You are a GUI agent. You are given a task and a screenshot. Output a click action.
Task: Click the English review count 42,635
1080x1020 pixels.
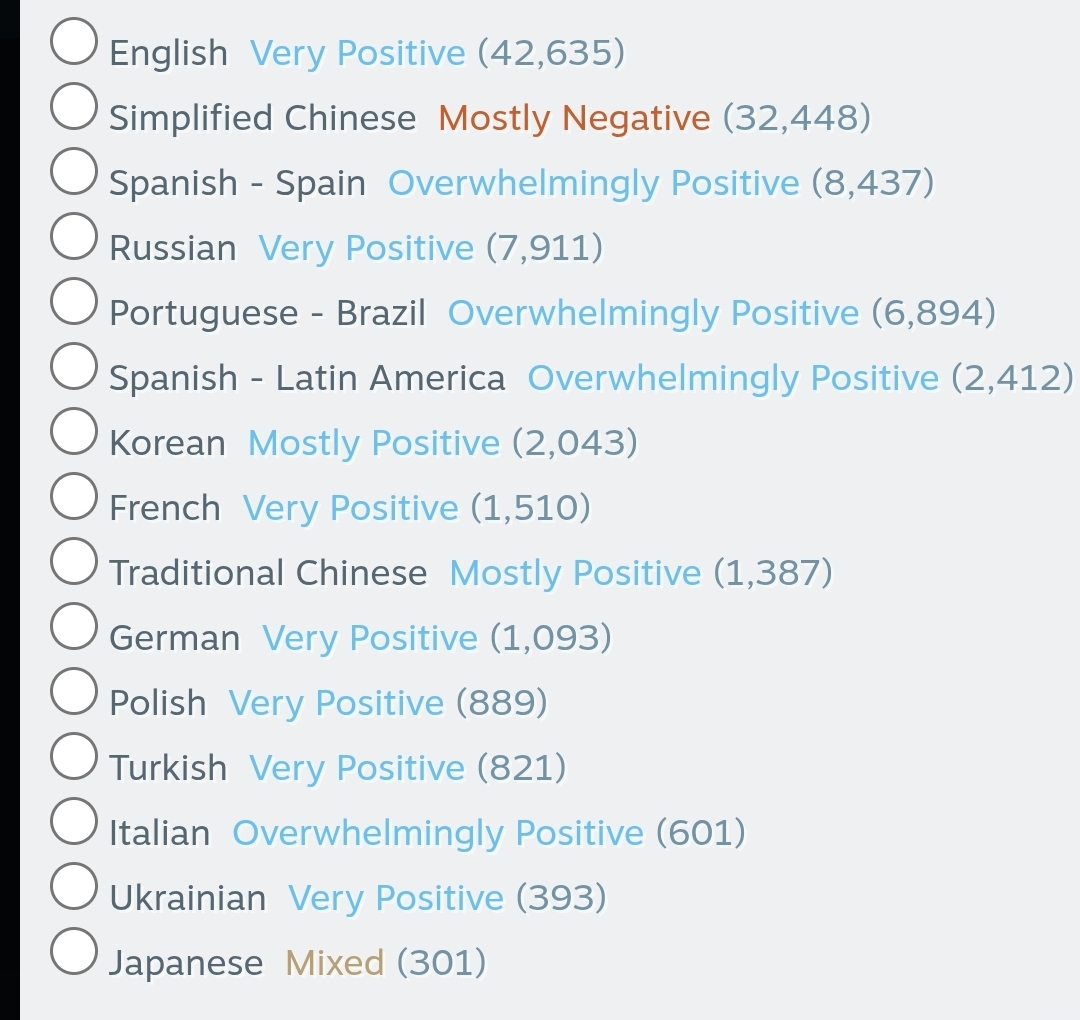click(551, 53)
